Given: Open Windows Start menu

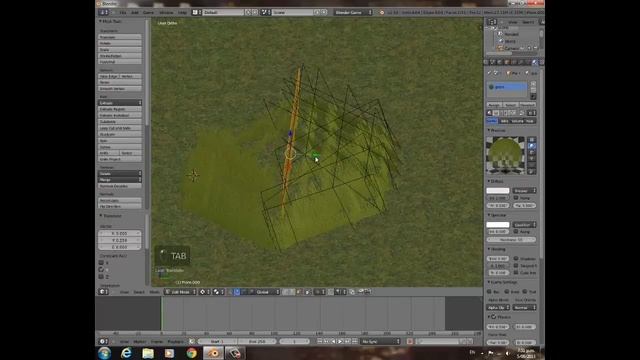Looking at the screenshot, I should tap(104, 353).
